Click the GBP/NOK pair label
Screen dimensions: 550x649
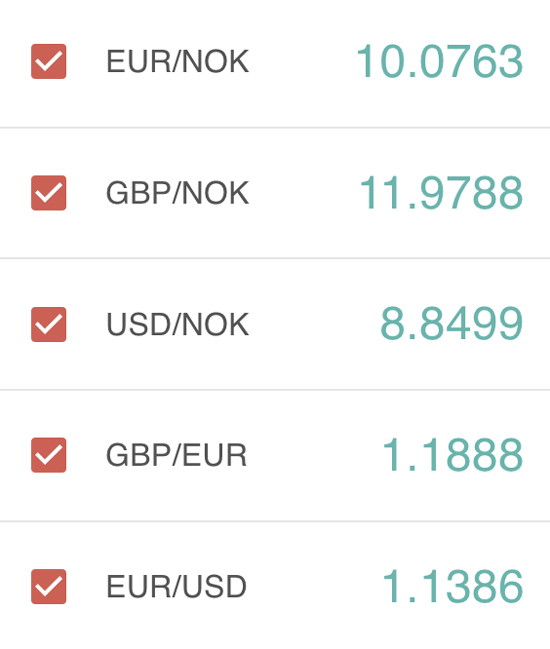click(178, 193)
